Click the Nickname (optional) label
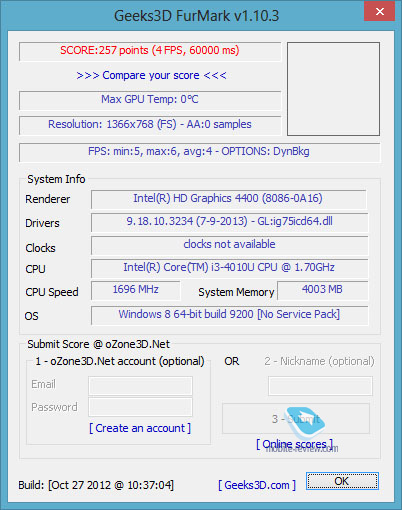The height and width of the screenshot is (510, 402). (319, 361)
